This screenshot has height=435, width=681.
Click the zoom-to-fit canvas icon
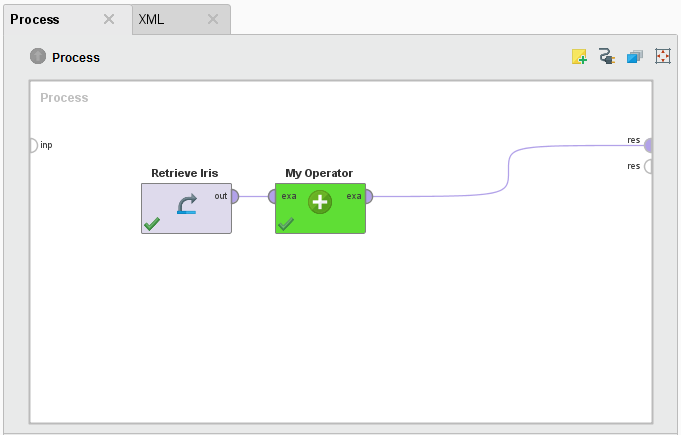662,58
